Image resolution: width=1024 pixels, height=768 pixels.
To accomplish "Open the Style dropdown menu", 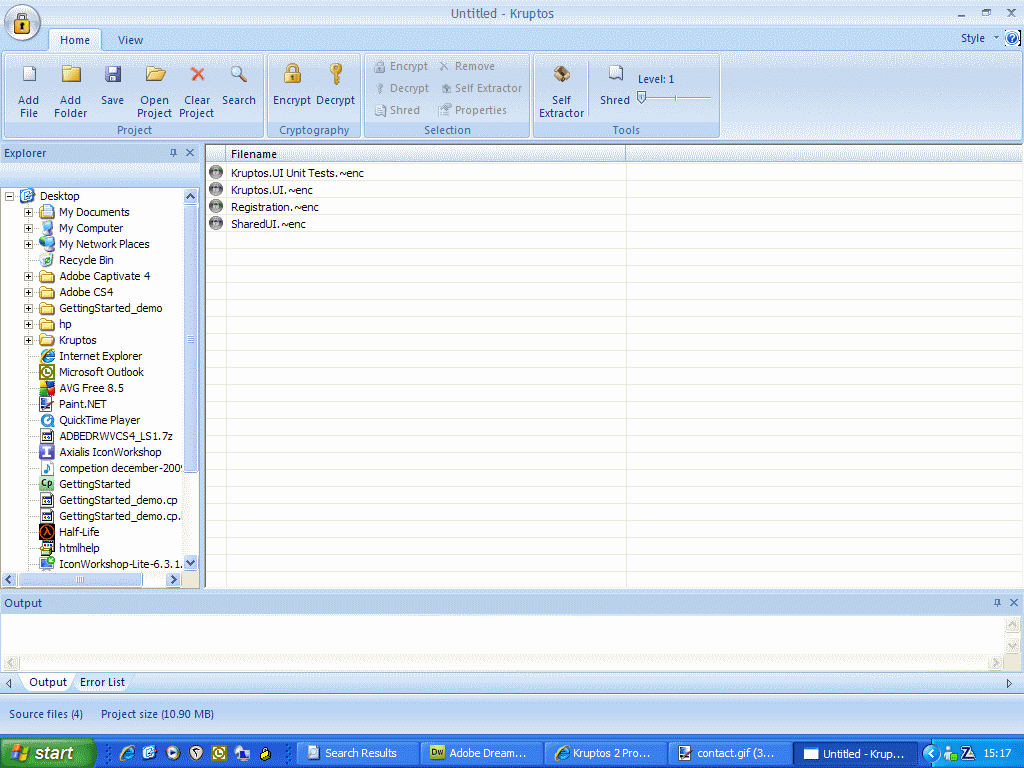I will click(x=978, y=38).
